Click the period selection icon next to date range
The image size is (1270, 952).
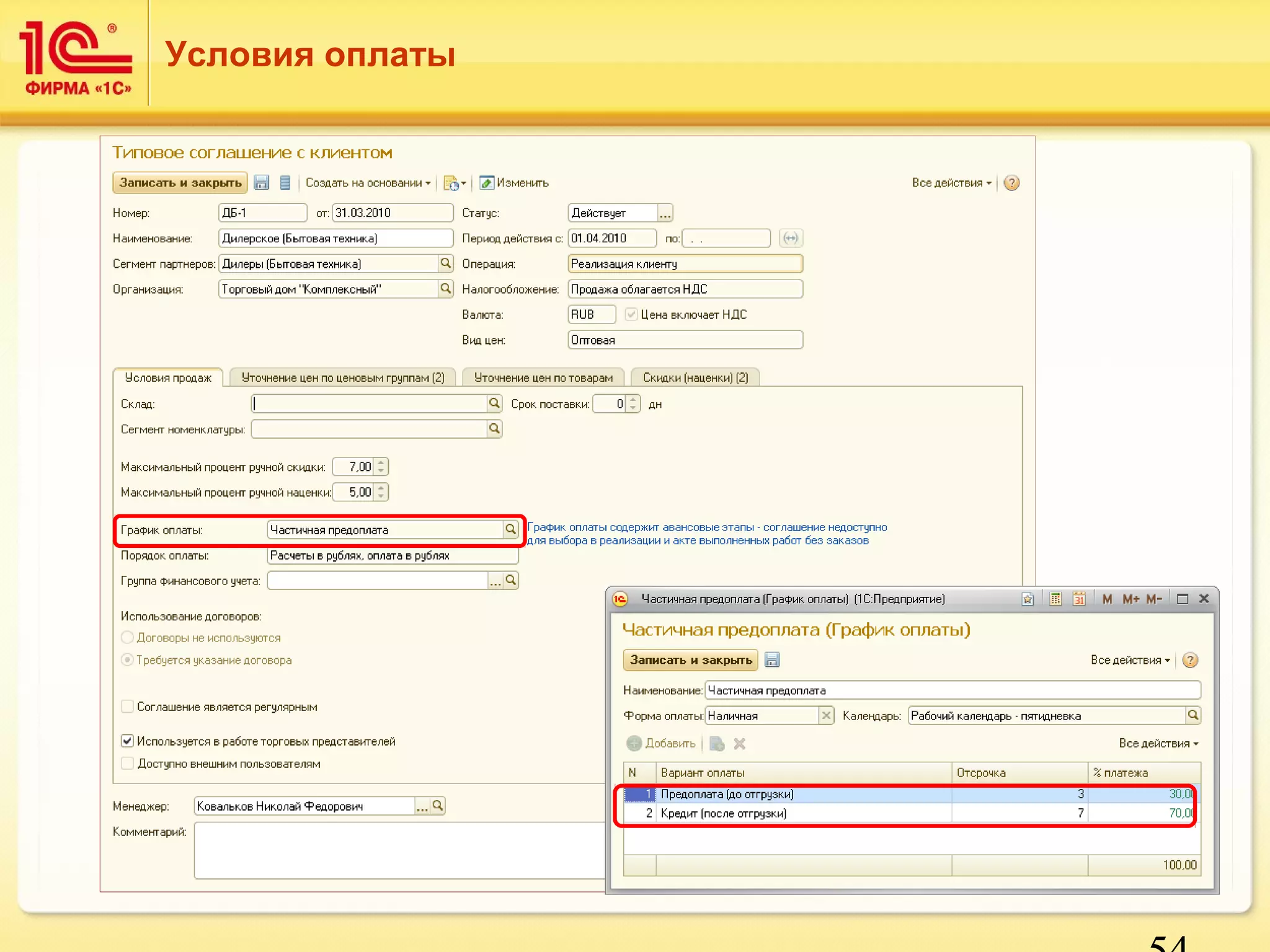(790, 238)
